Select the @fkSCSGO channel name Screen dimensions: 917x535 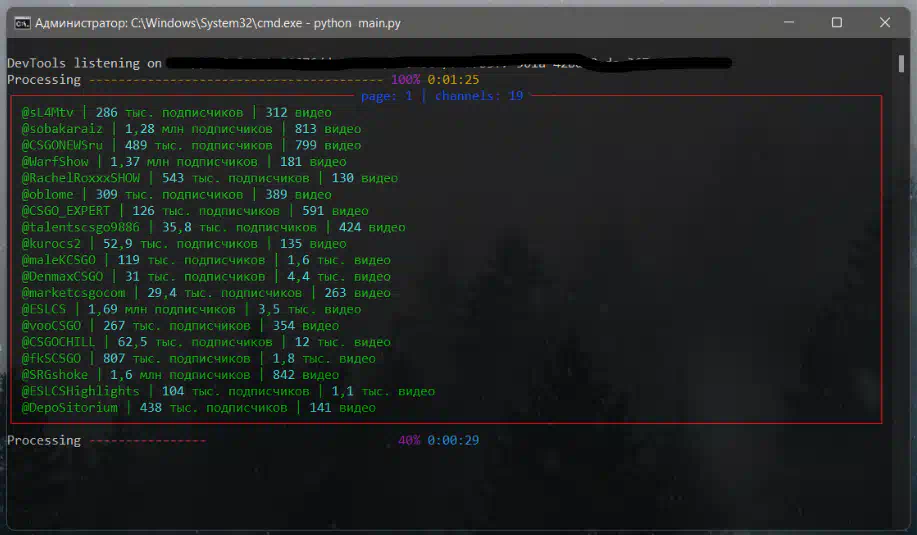pos(51,358)
